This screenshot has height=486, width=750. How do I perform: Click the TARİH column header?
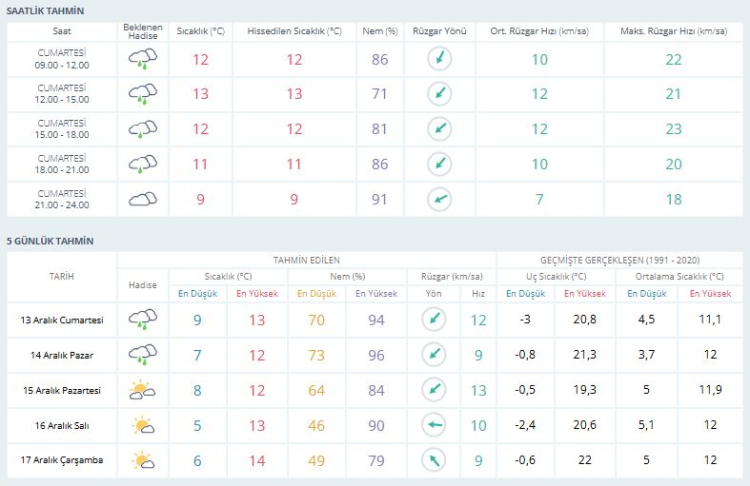62,276
